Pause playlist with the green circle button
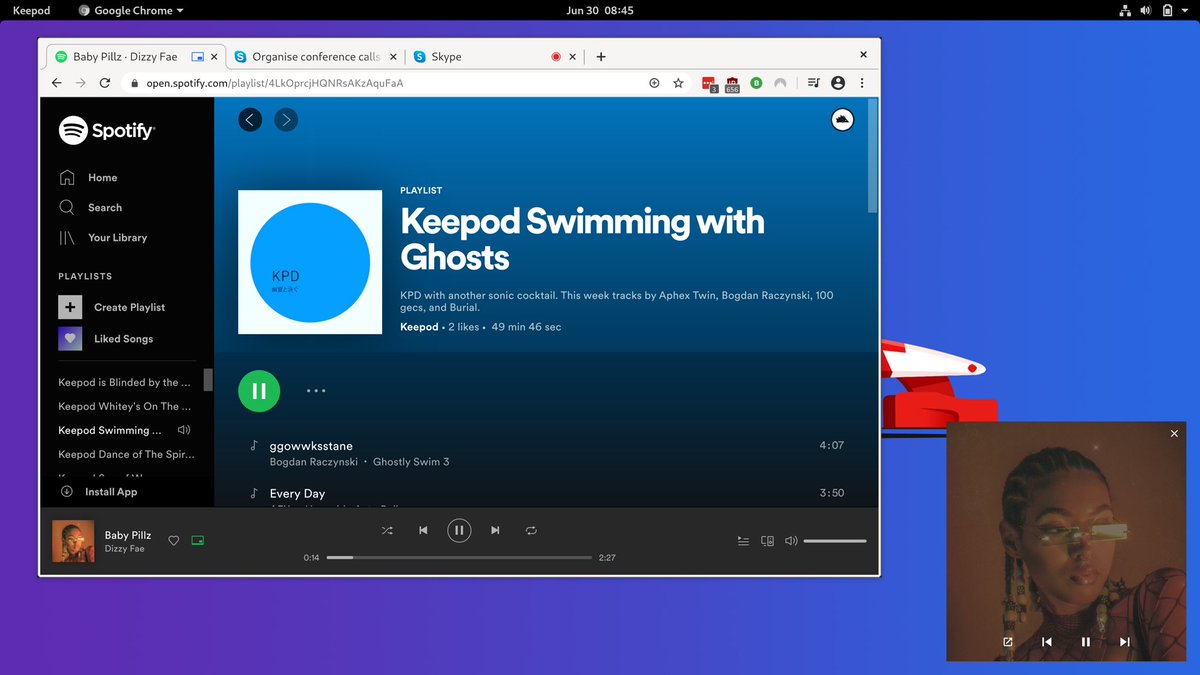This screenshot has width=1200, height=675. (x=259, y=391)
